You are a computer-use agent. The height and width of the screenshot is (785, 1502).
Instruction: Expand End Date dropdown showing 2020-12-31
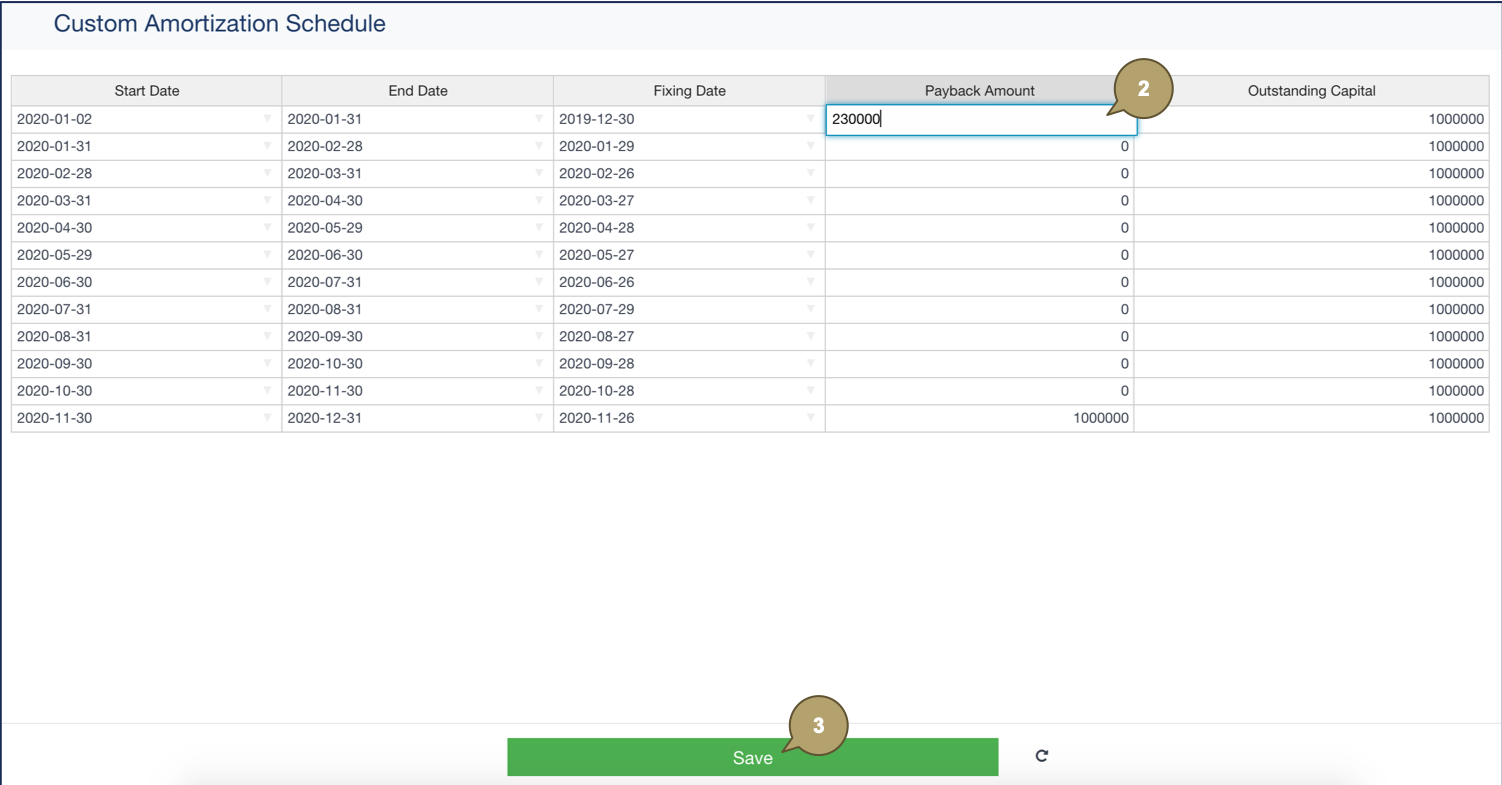pos(538,418)
